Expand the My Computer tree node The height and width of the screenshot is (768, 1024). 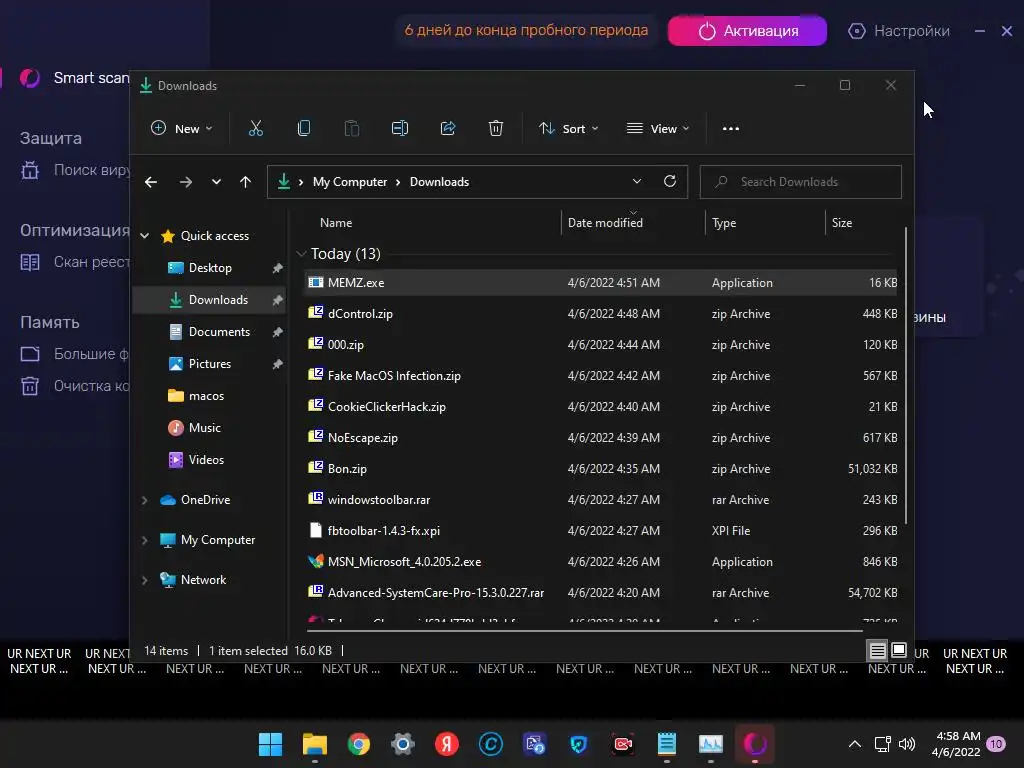(145, 540)
